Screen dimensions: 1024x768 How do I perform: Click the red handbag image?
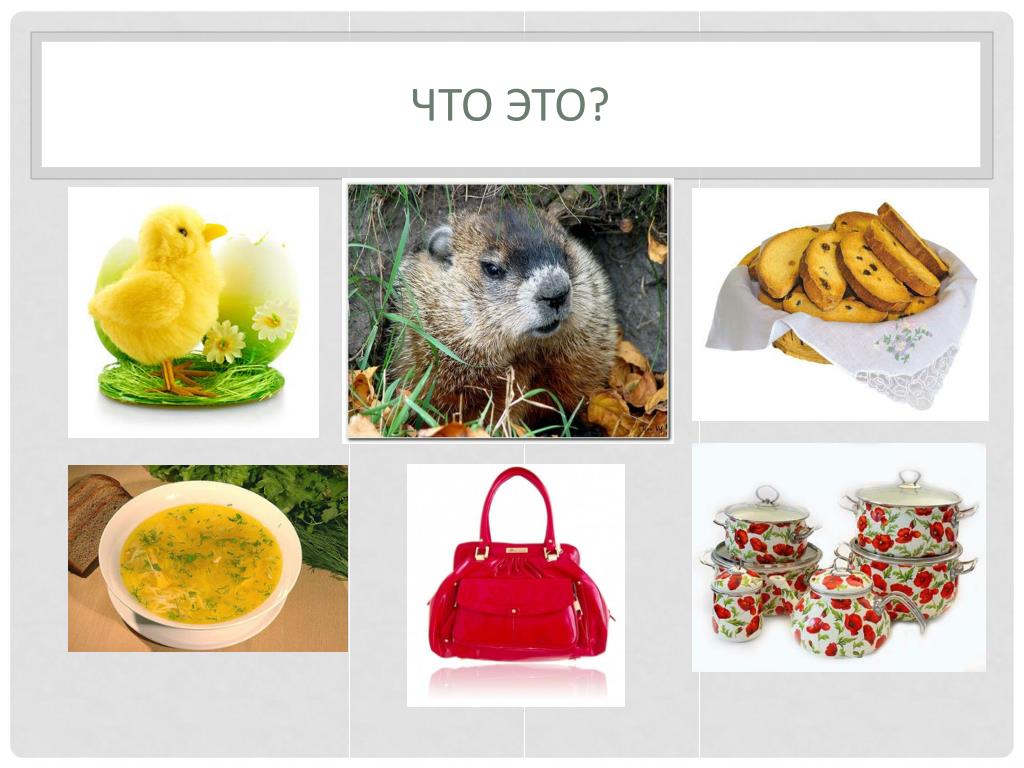click(516, 585)
